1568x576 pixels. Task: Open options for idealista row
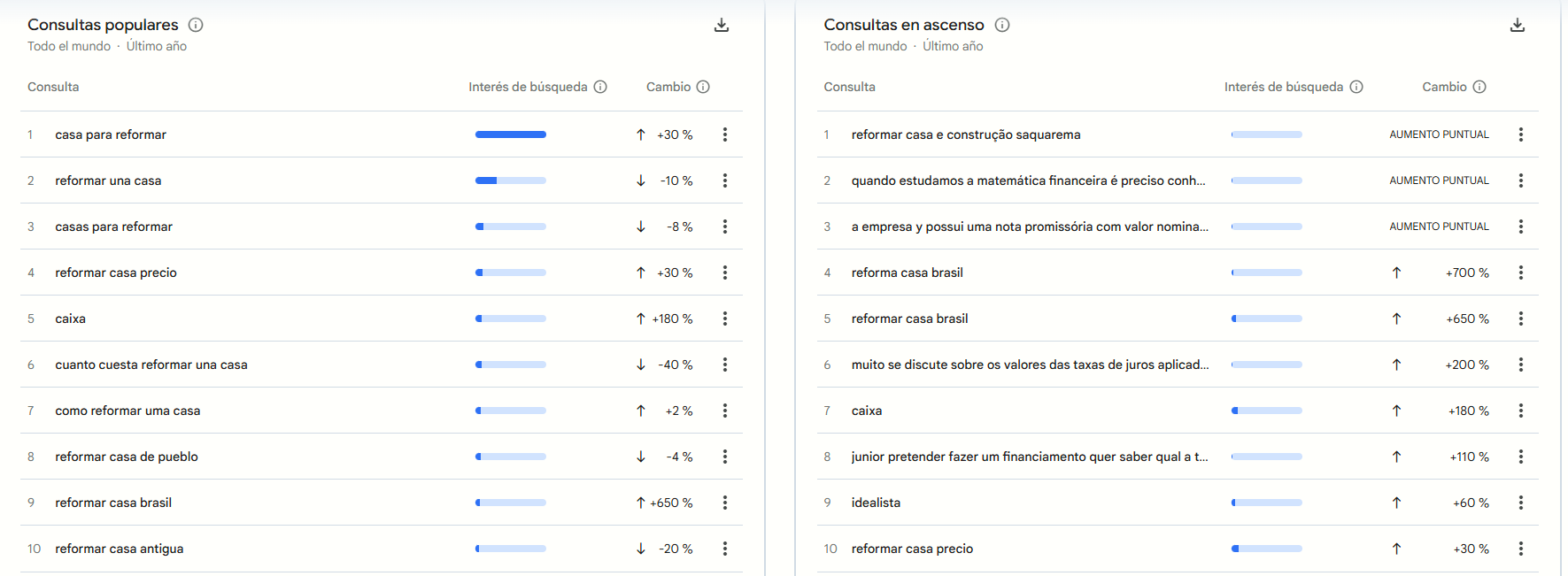[x=1521, y=503]
